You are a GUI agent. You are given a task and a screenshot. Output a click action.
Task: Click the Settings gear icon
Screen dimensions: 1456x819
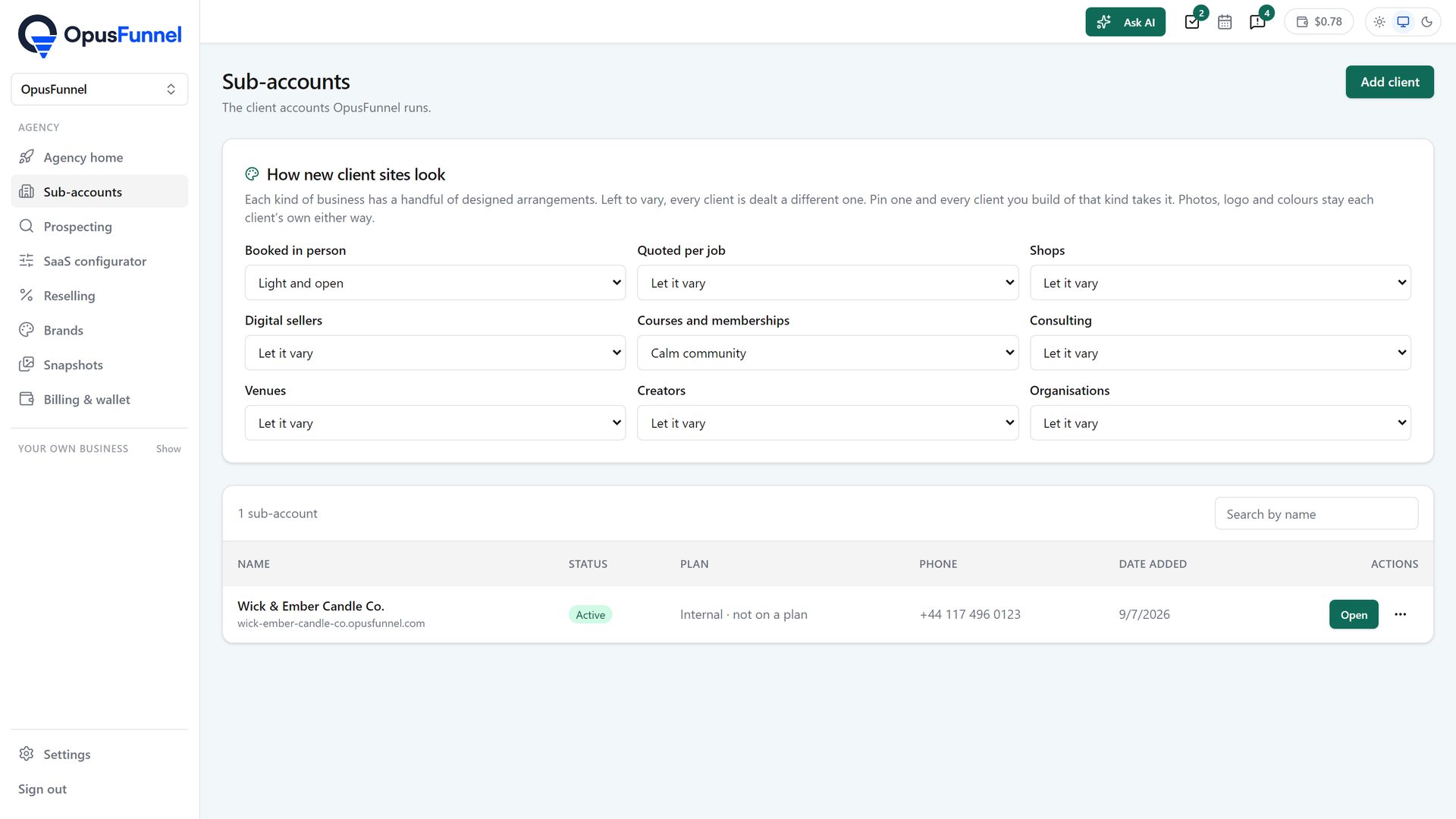tap(27, 754)
